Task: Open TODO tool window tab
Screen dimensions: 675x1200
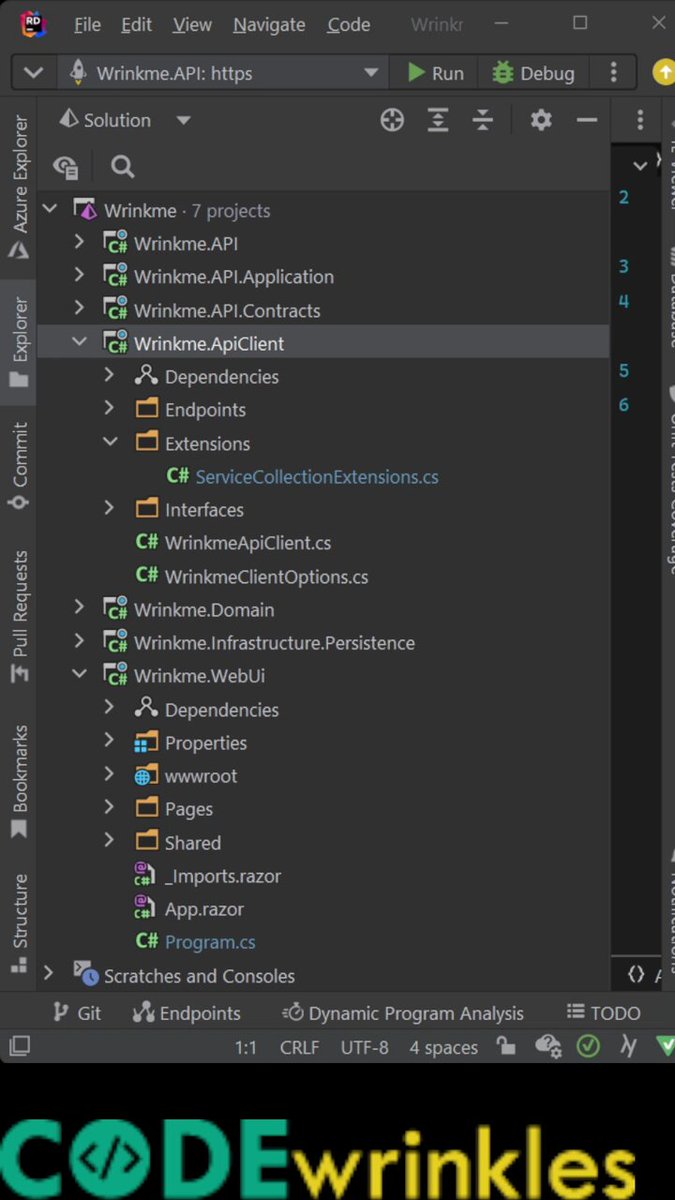Action: click(x=603, y=1013)
